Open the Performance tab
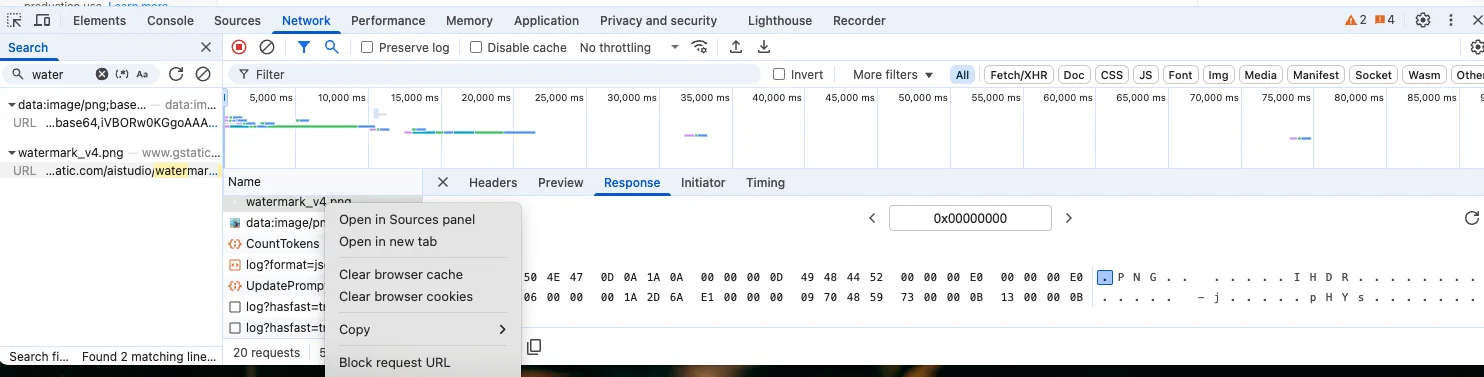1484x377 pixels. 388,20
